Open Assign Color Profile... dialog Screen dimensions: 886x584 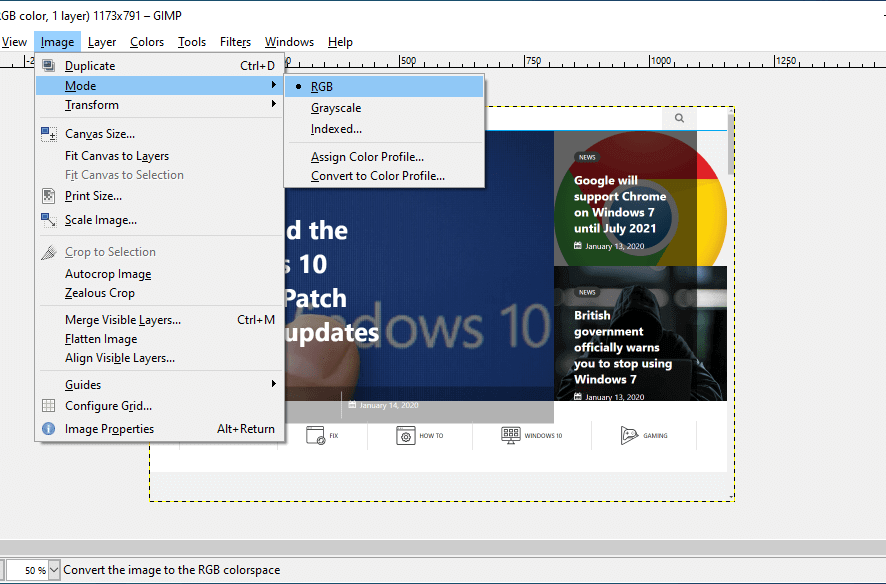[384, 157]
